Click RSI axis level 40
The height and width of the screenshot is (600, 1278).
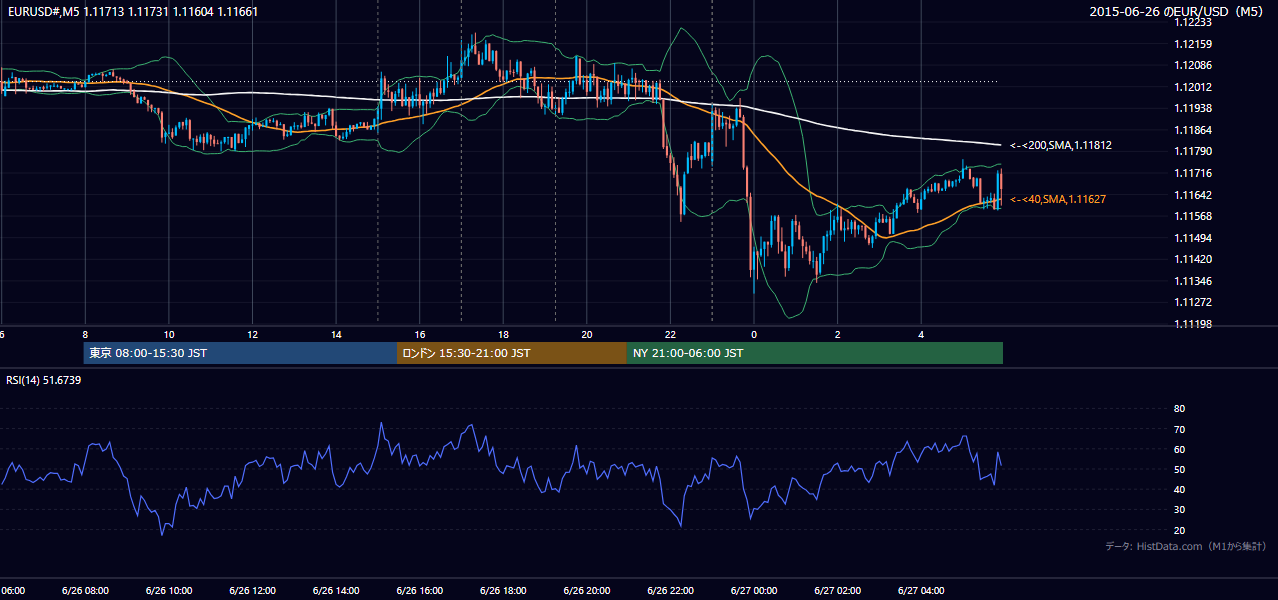click(1179, 489)
